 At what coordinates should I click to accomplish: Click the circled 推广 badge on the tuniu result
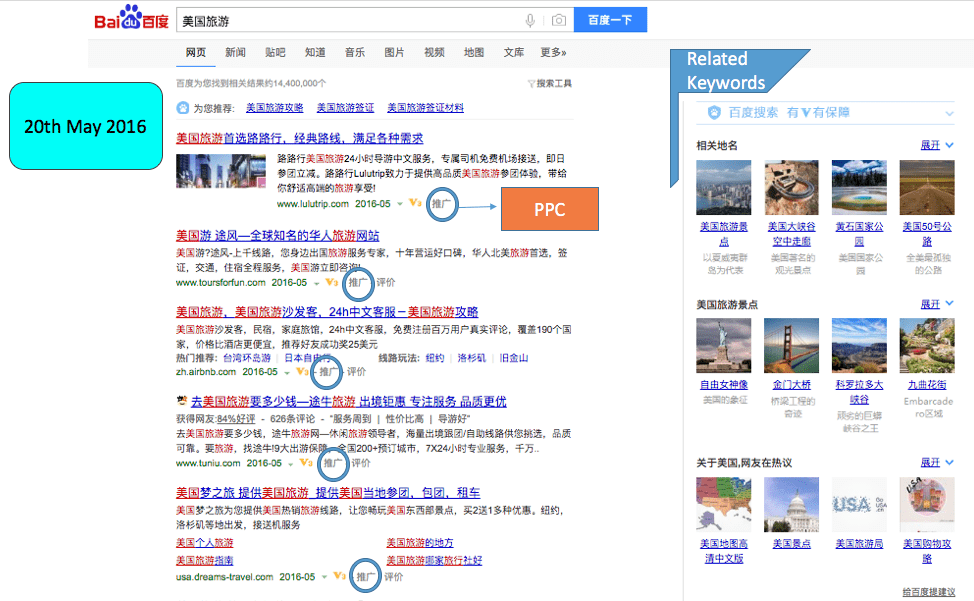click(333, 464)
